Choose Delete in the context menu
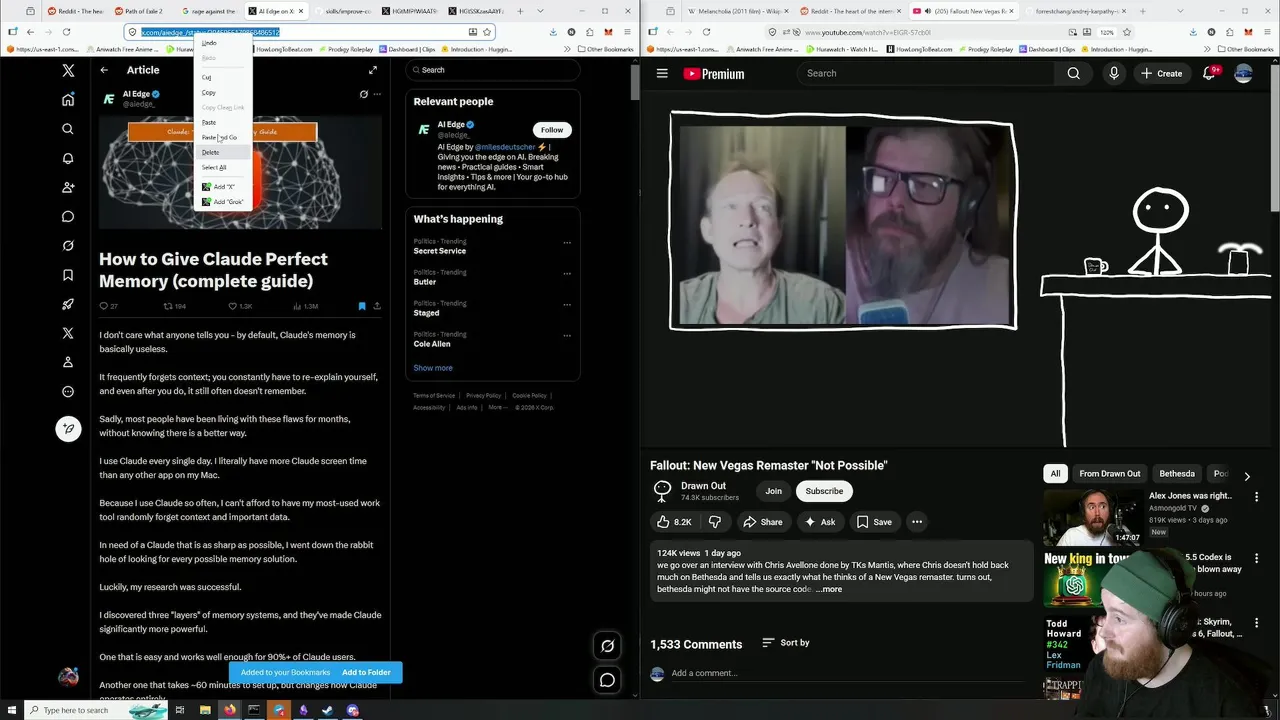 tap(211, 152)
